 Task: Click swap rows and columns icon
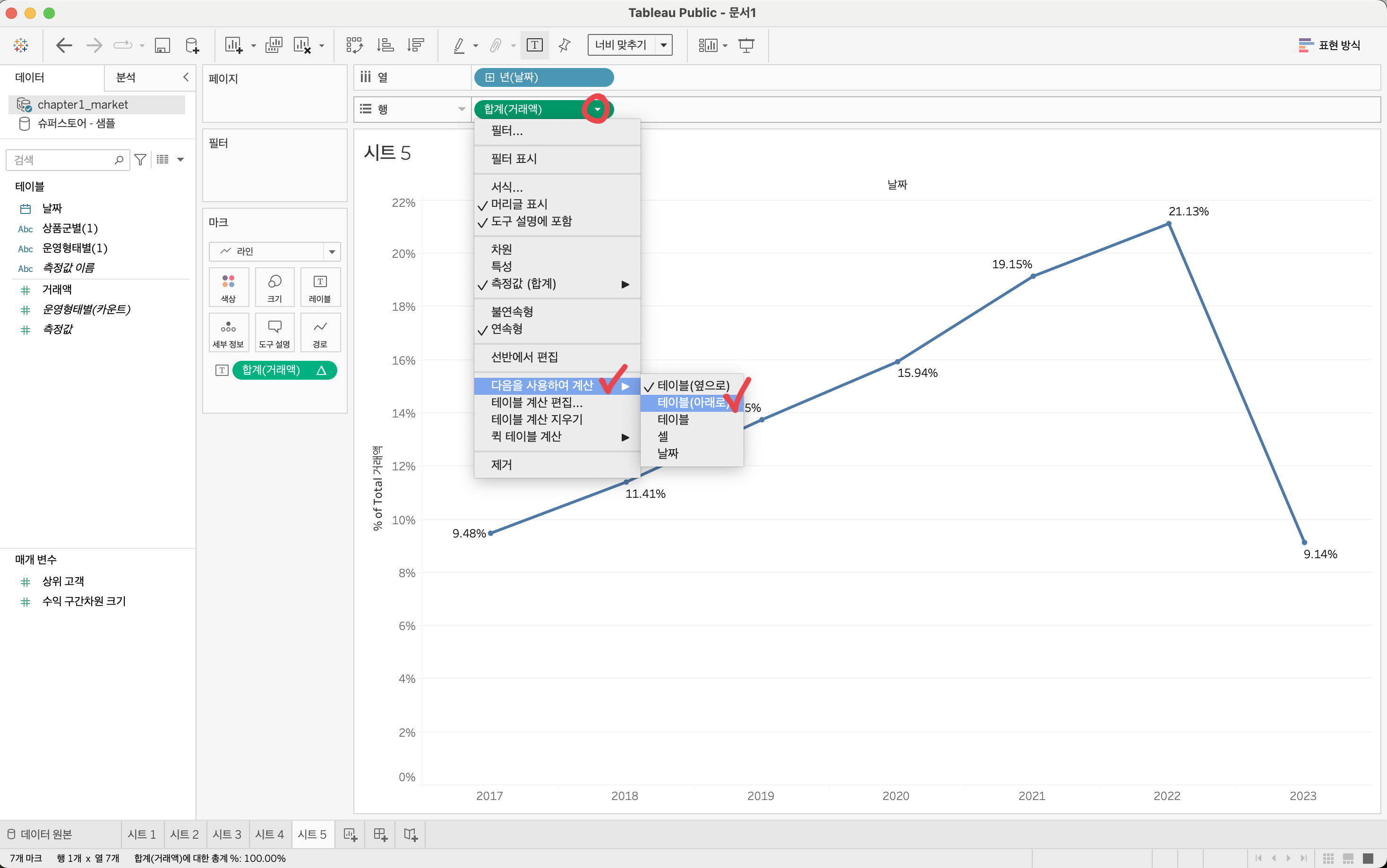354,45
